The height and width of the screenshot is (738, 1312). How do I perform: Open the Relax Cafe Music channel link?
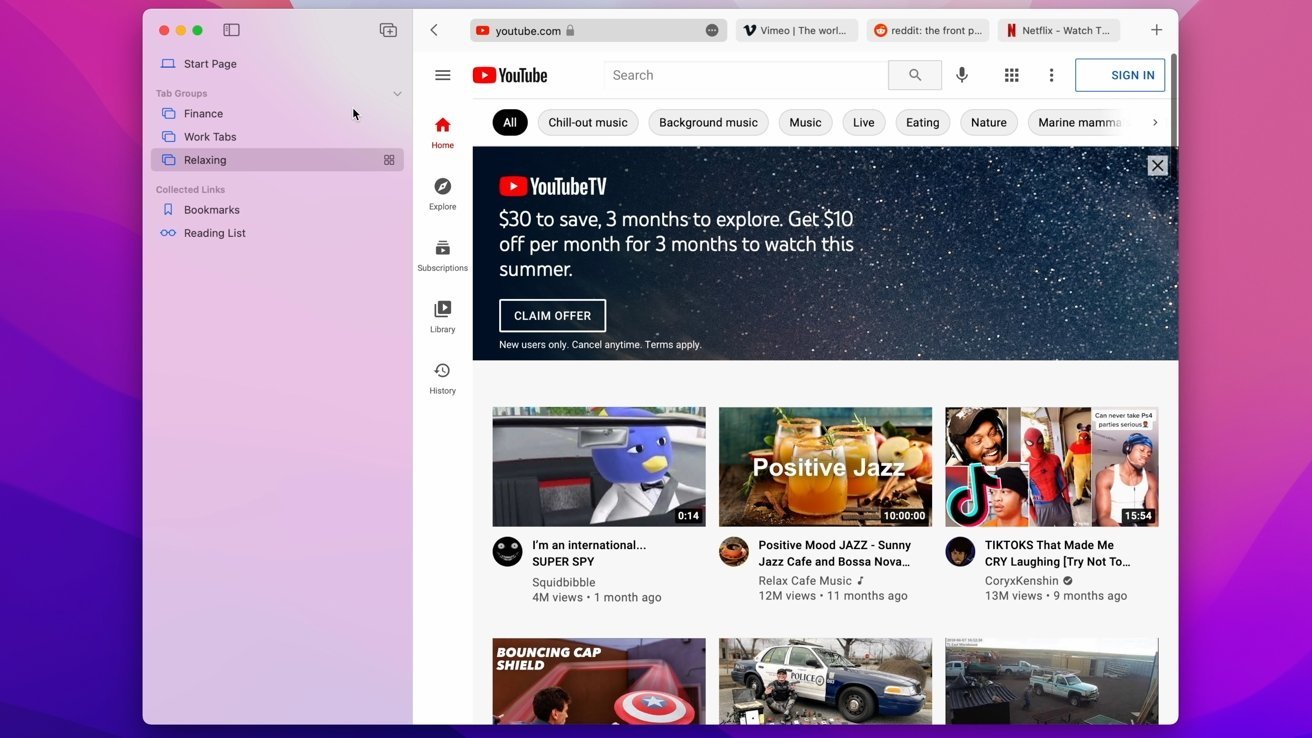coord(805,581)
